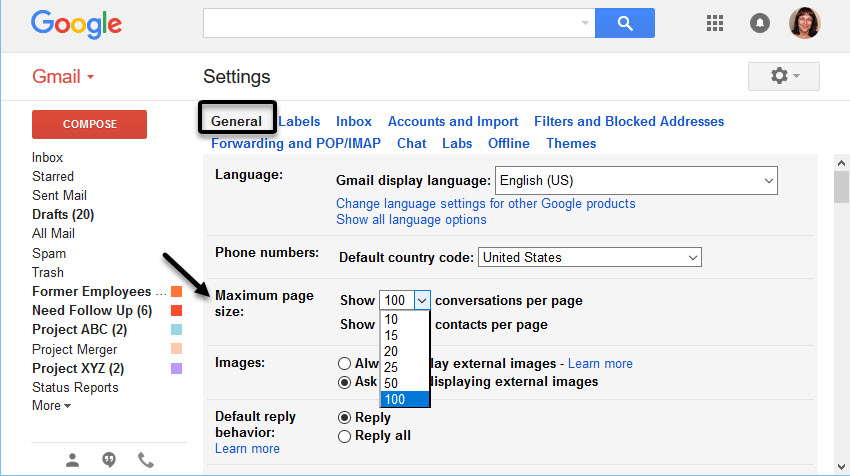Choose 10 conversations per page
Viewport: 850px width, 476px height.
tap(404, 319)
